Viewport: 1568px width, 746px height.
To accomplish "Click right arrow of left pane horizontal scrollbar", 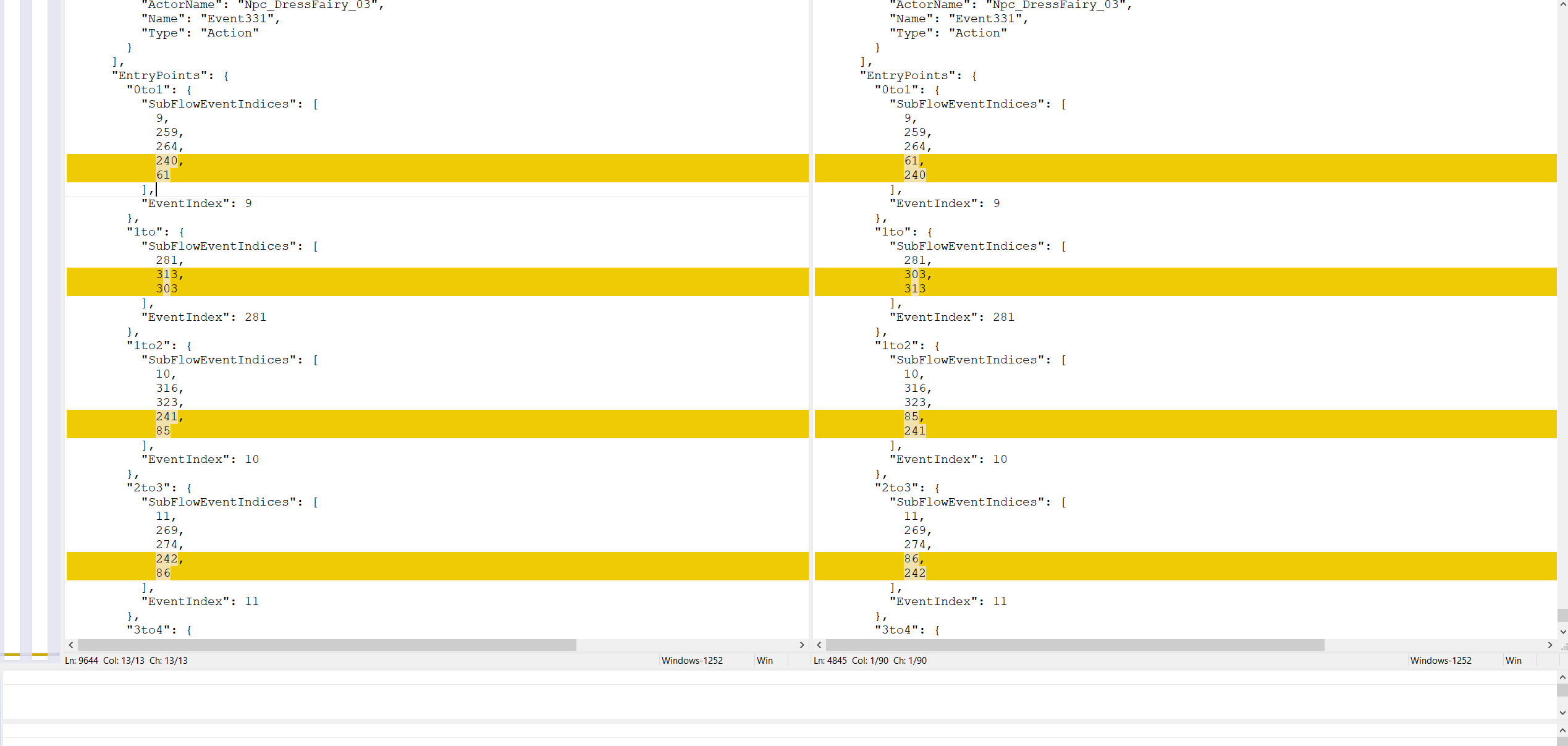I will point(801,645).
